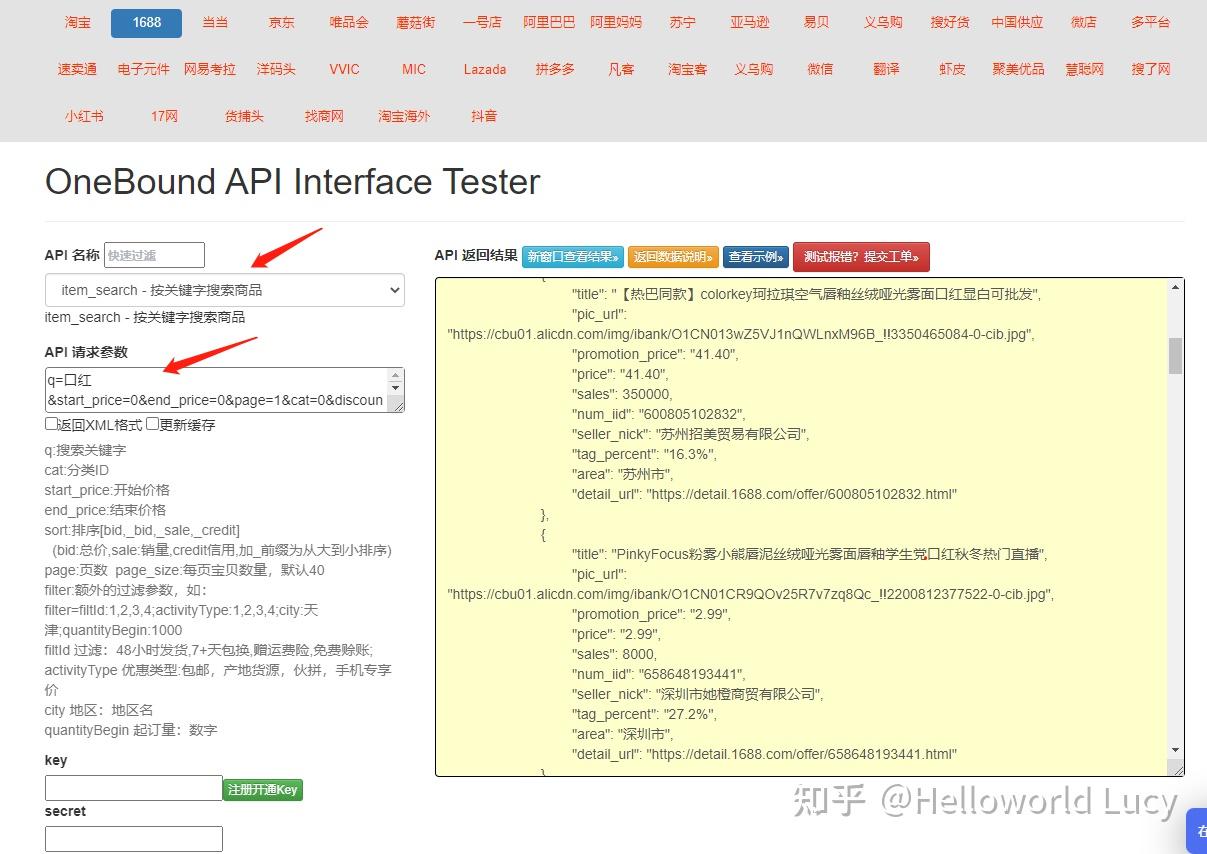Select the highlighted 1688 platform tab
This screenshot has width=1207, height=854.
(146, 22)
